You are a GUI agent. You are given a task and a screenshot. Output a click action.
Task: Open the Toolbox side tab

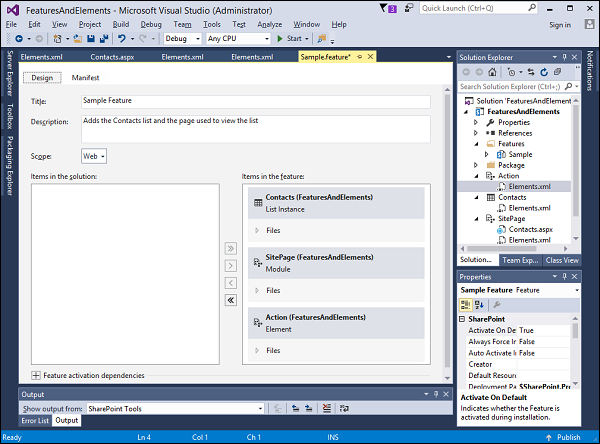[x=10, y=116]
